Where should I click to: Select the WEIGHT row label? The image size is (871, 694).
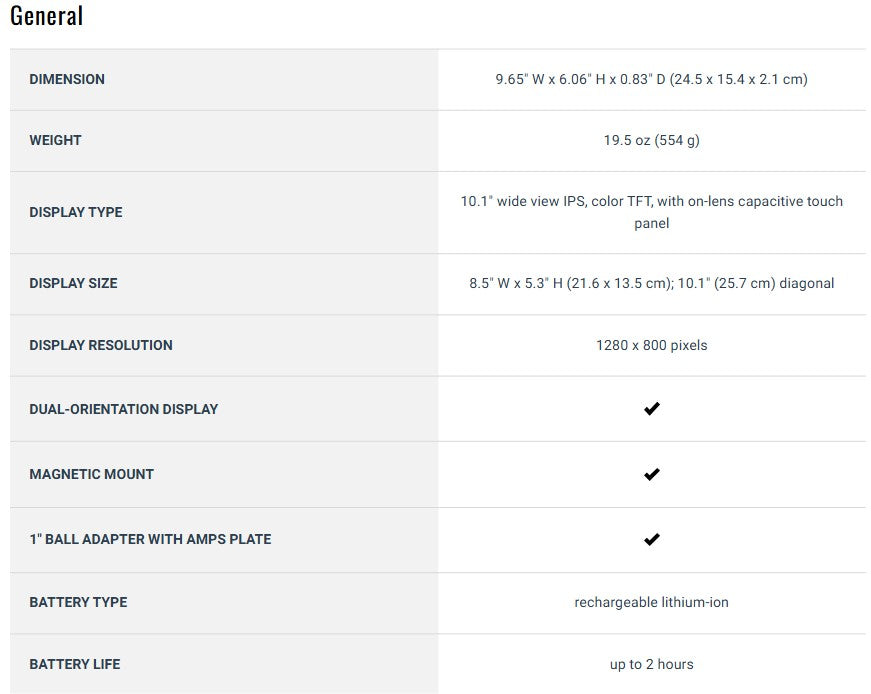click(55, 140)
